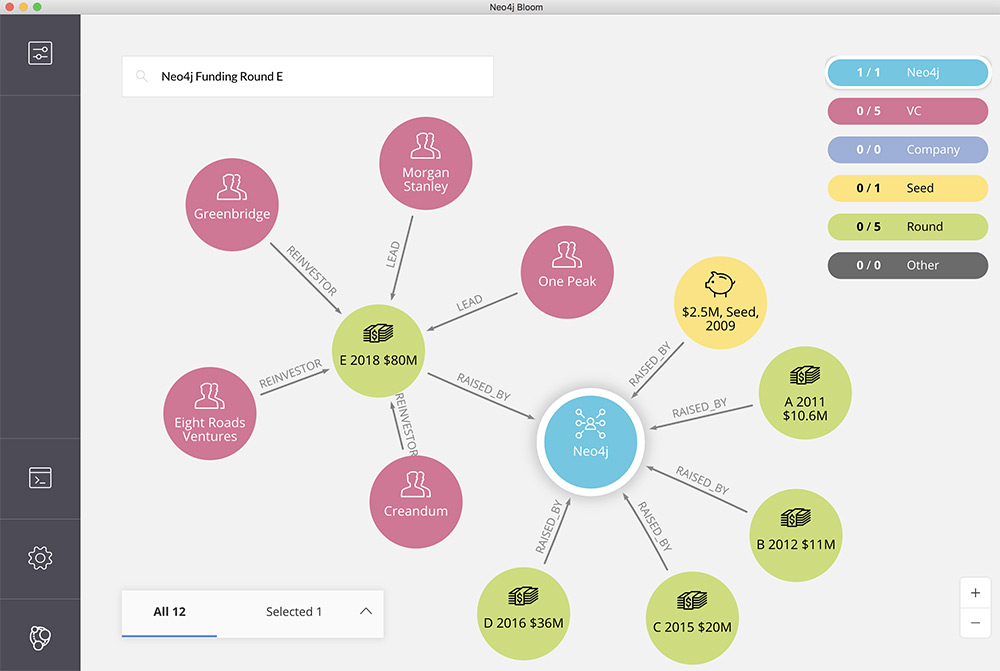Toggle the Round category in legend
Screen dimensions: 1000x671
click(x=907, y=227)
